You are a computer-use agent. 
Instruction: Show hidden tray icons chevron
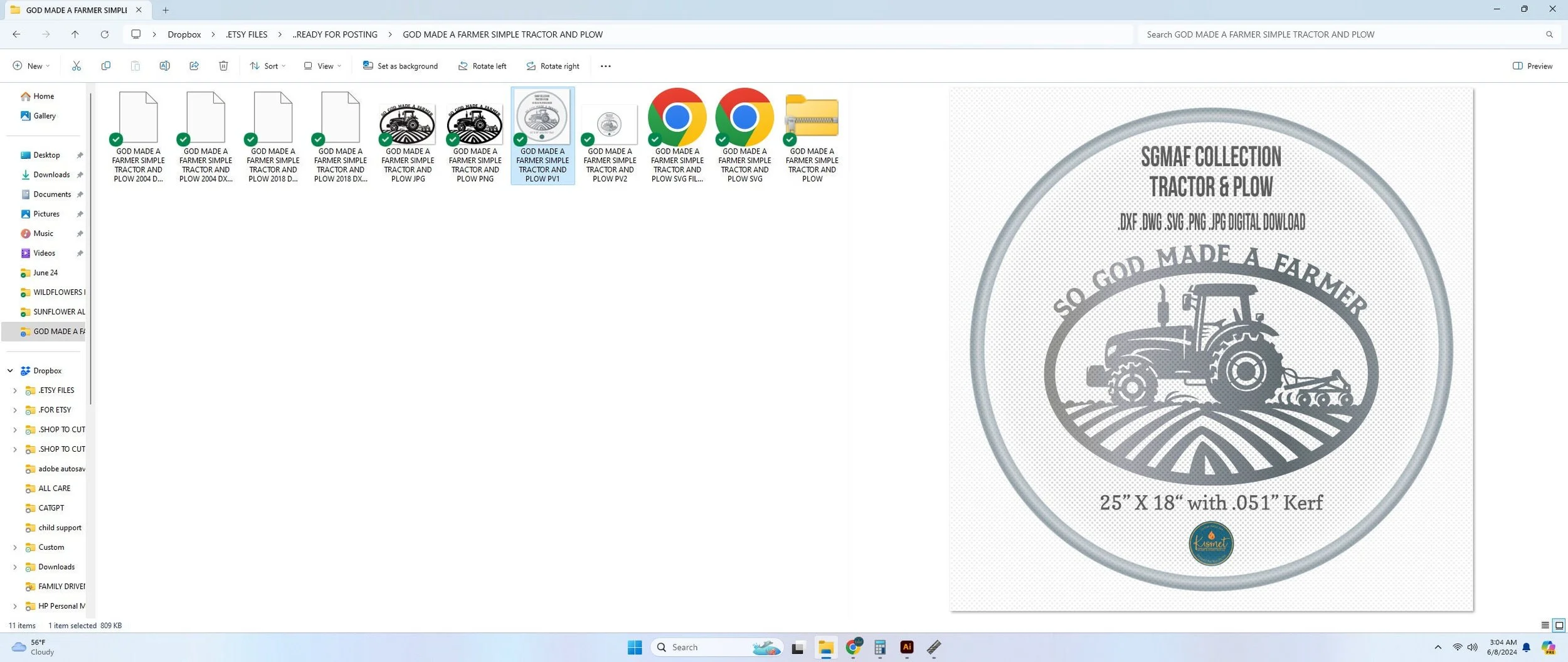(1438, 647)
